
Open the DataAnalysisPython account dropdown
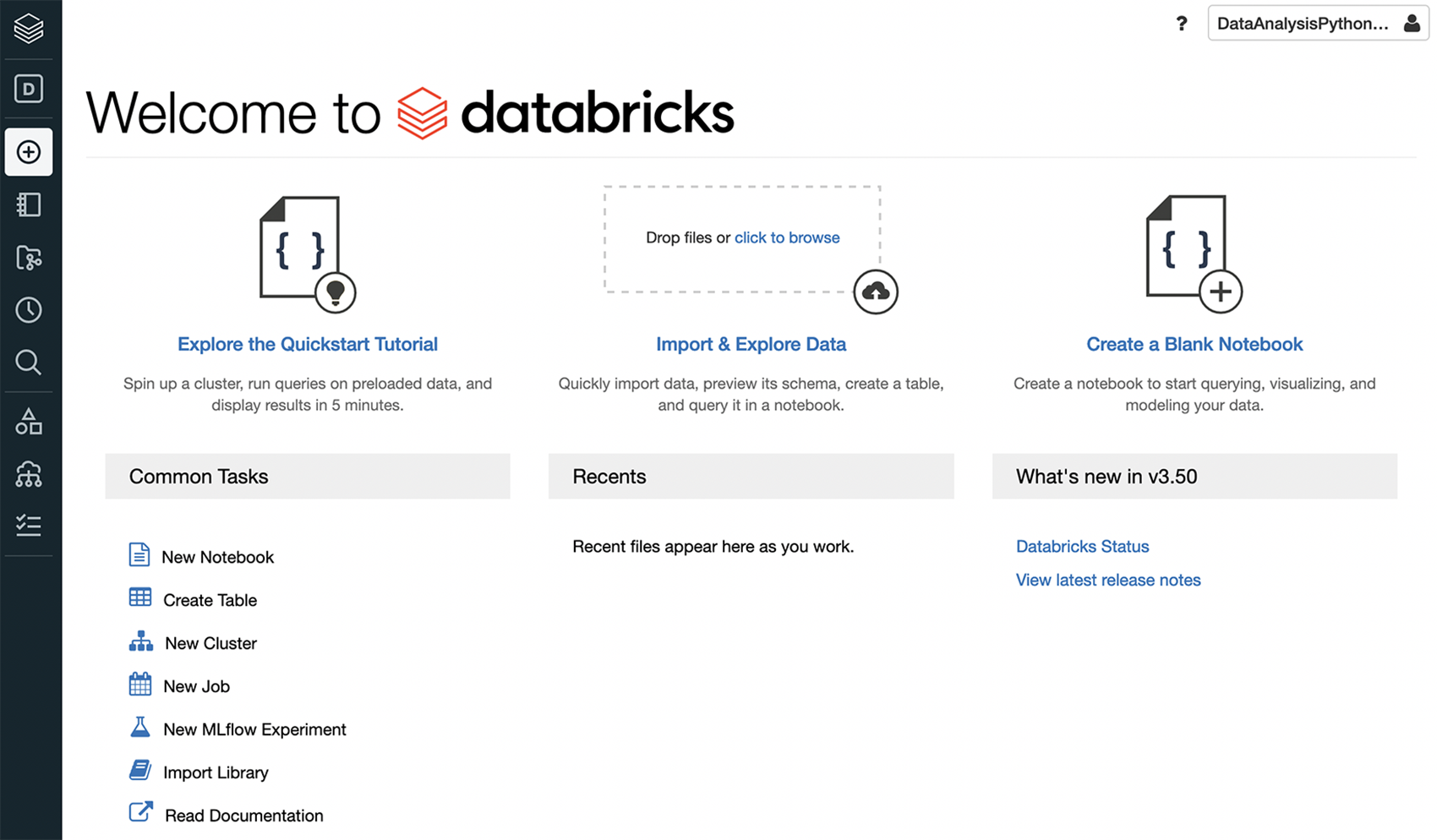point(1304,24)
